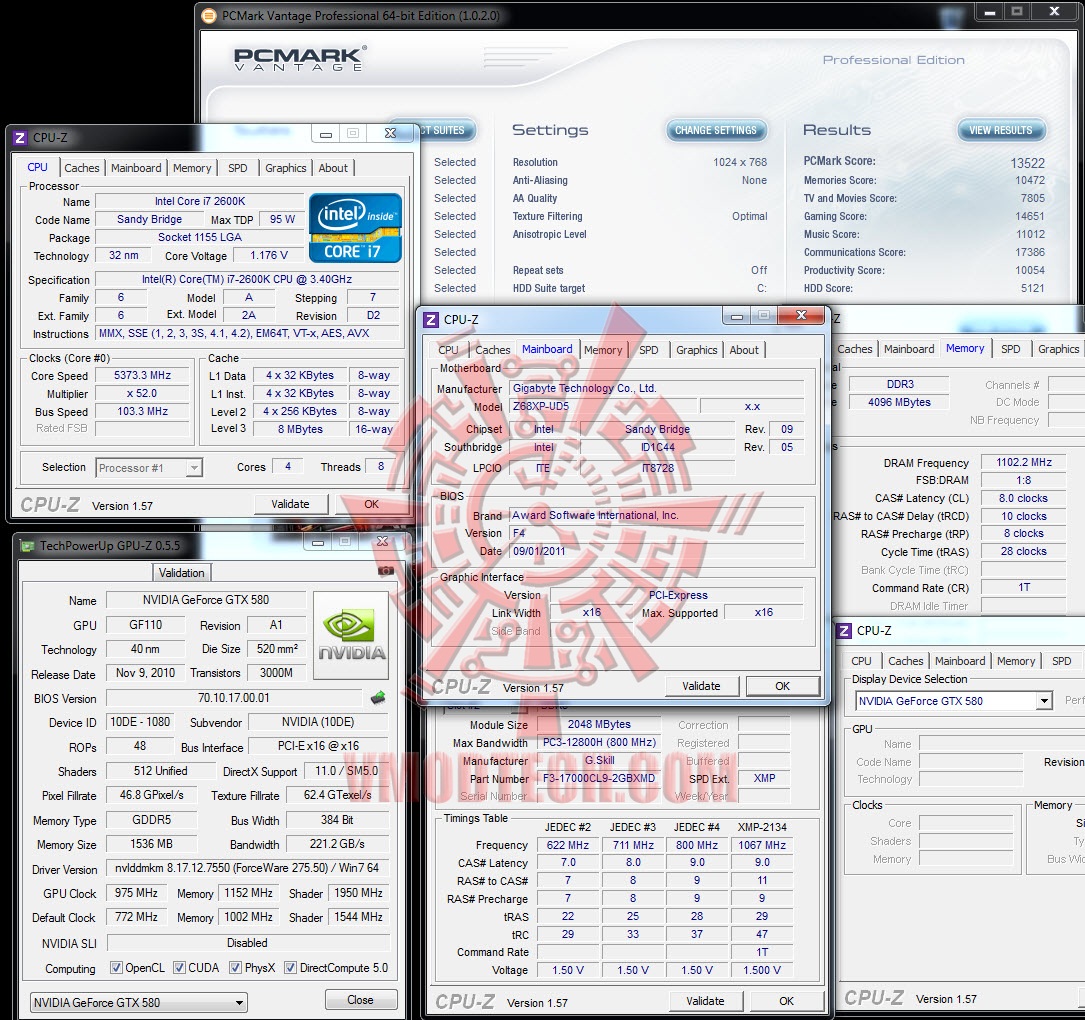This screenshot has width=1085, height=1020.
Task: Click the GPU-Z screenshot camera icon
Action: [386, 571]
